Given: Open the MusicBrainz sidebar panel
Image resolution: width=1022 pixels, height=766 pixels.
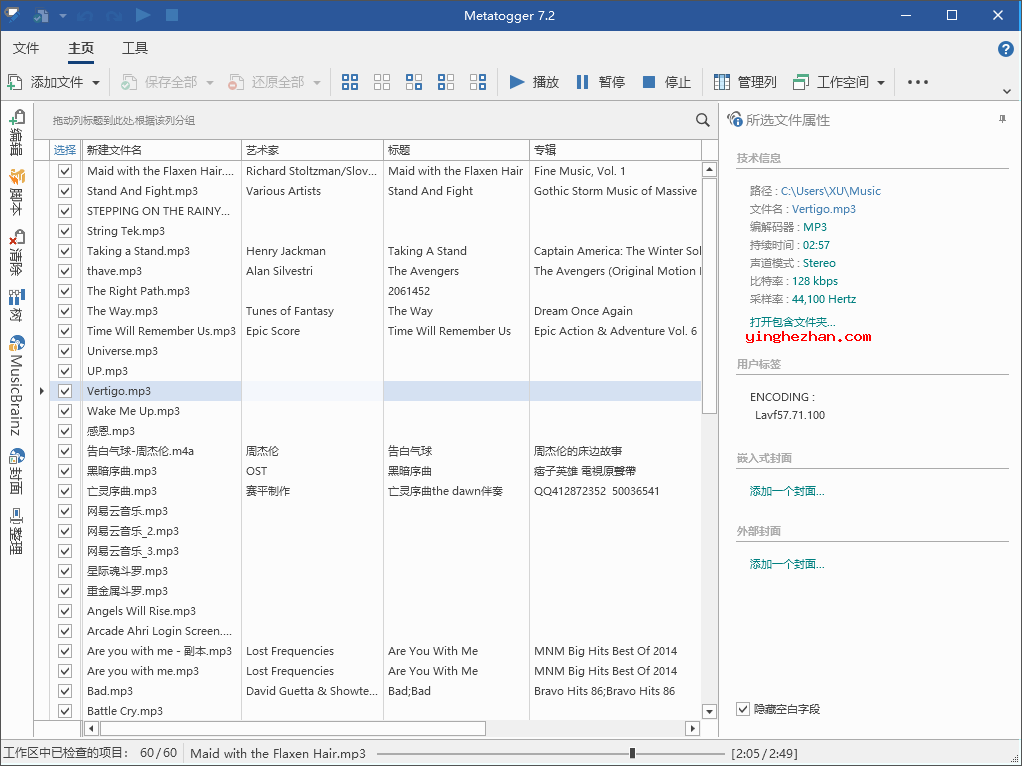Looking at the screenshot, I should pyautogui.click(x=17, y=385).
